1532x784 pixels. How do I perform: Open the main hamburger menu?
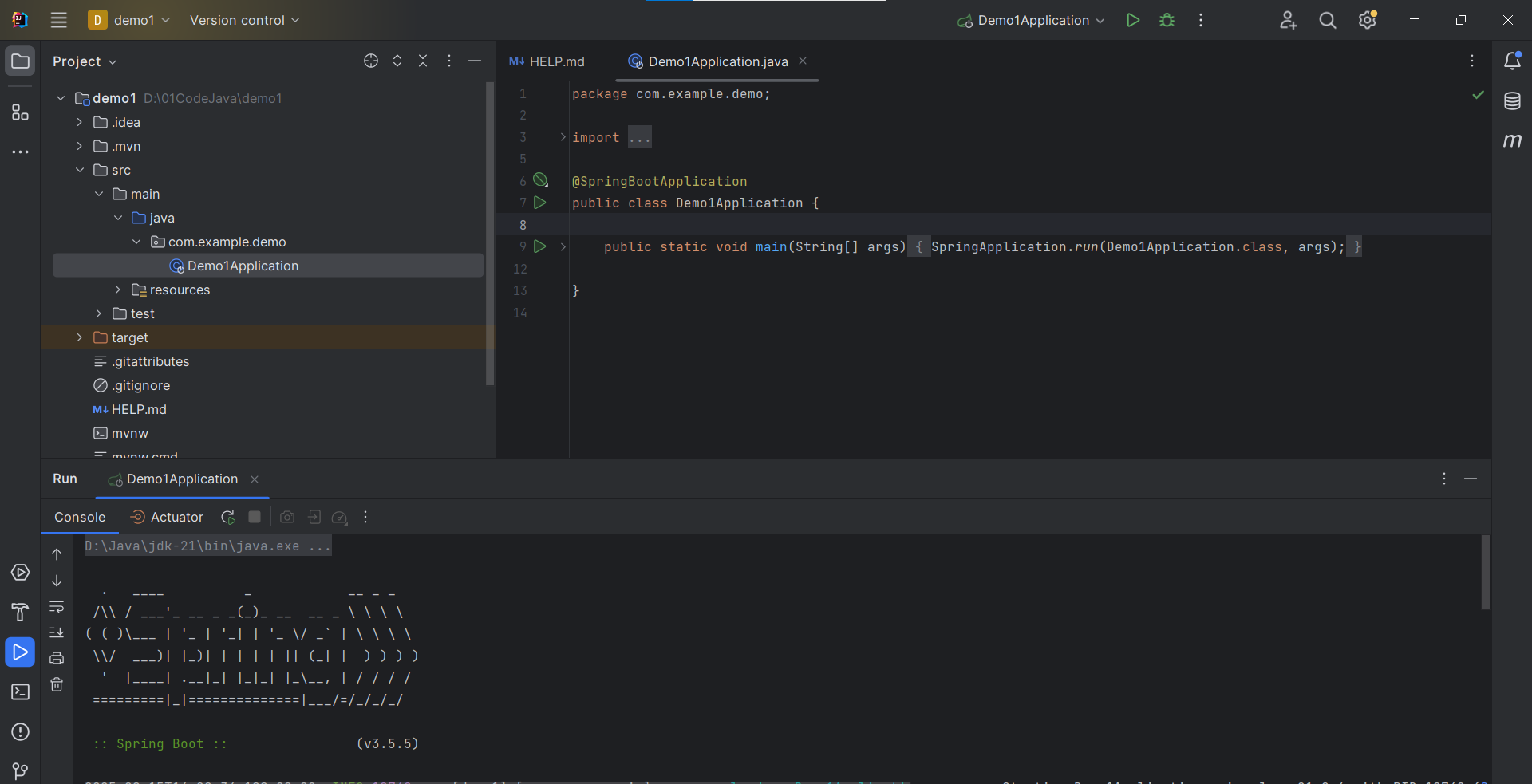[x=59, y=20]
